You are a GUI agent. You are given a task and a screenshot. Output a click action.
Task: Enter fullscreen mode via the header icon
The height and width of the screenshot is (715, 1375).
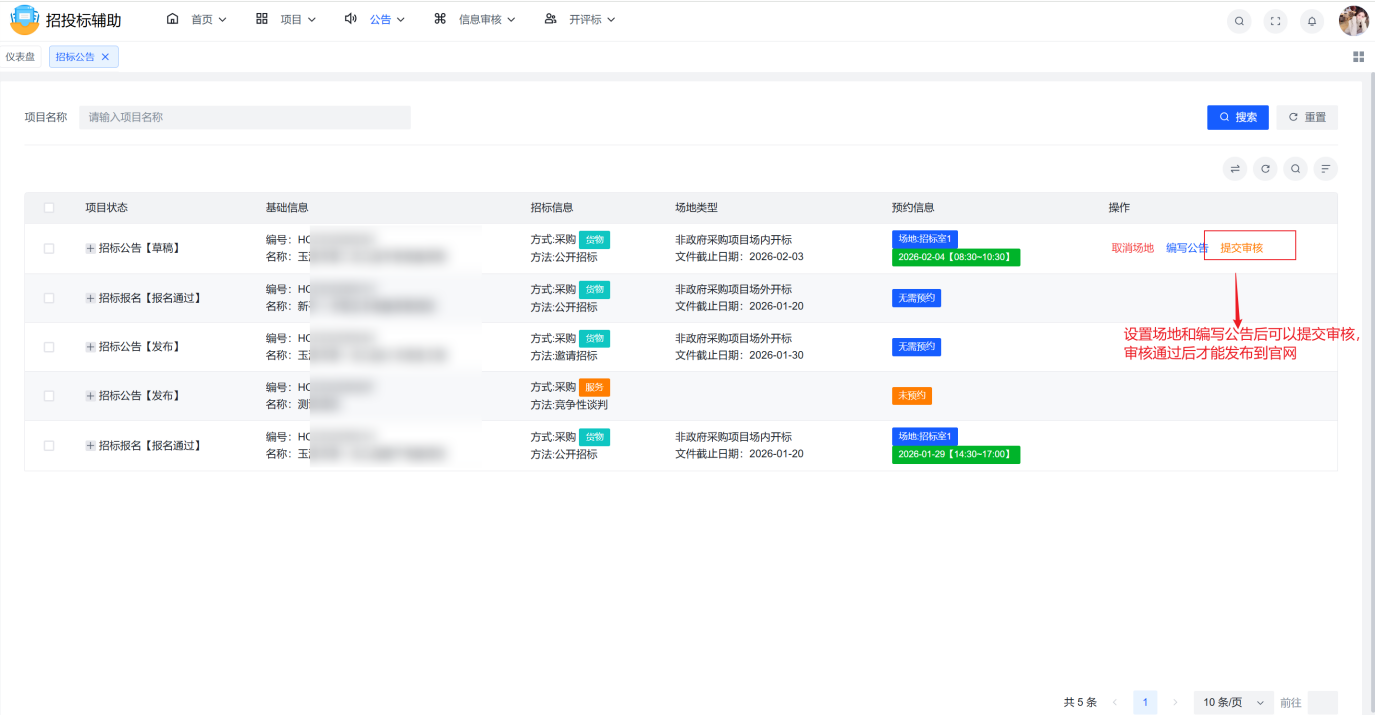[x=1275, y=20]
